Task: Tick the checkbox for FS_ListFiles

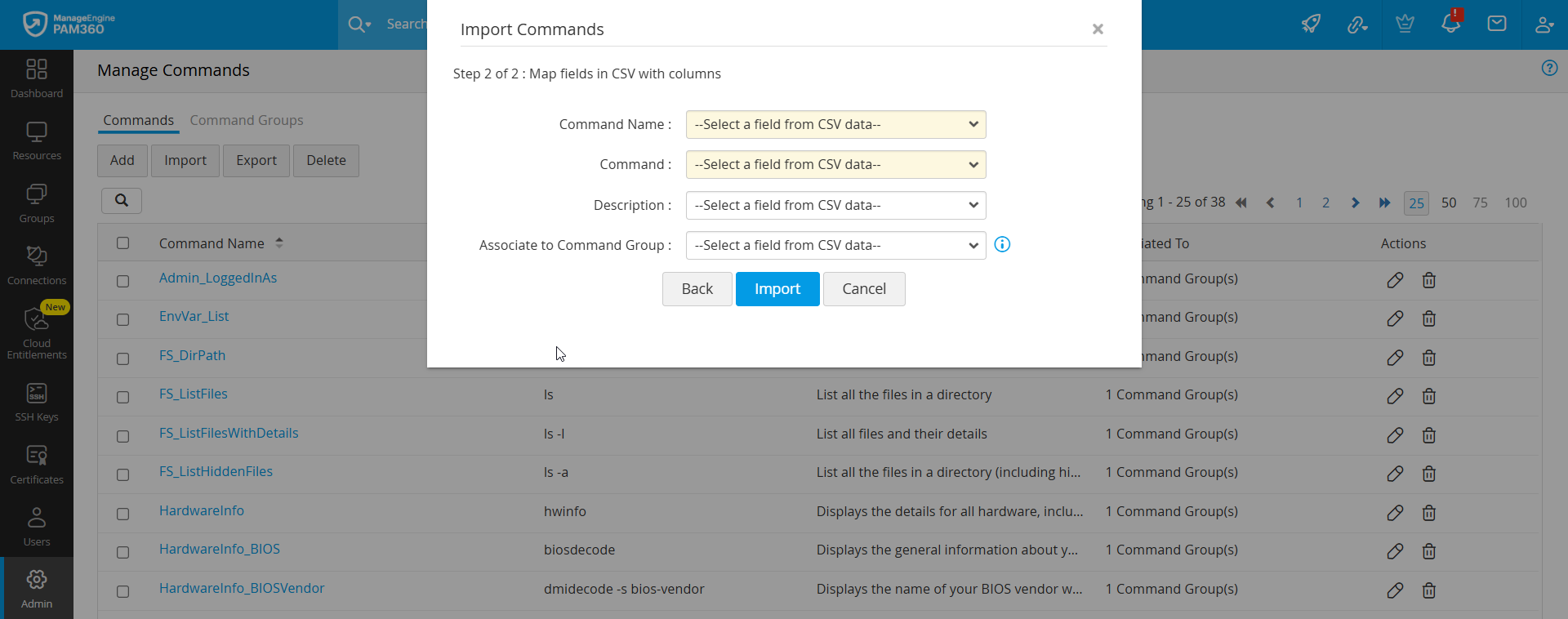Action: (x=123, y=397)
